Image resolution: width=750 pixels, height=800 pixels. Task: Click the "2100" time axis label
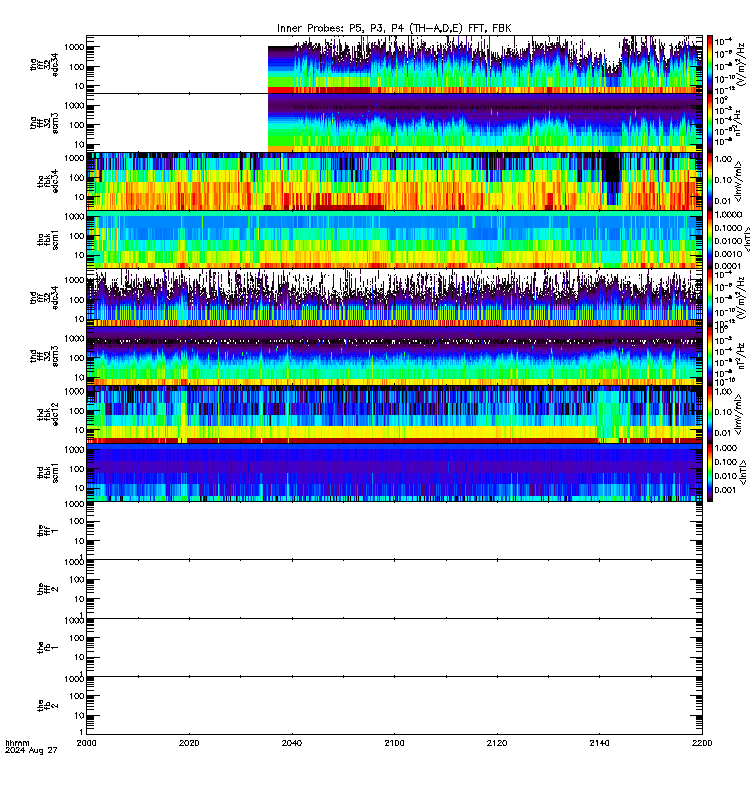tap(394, 743)
